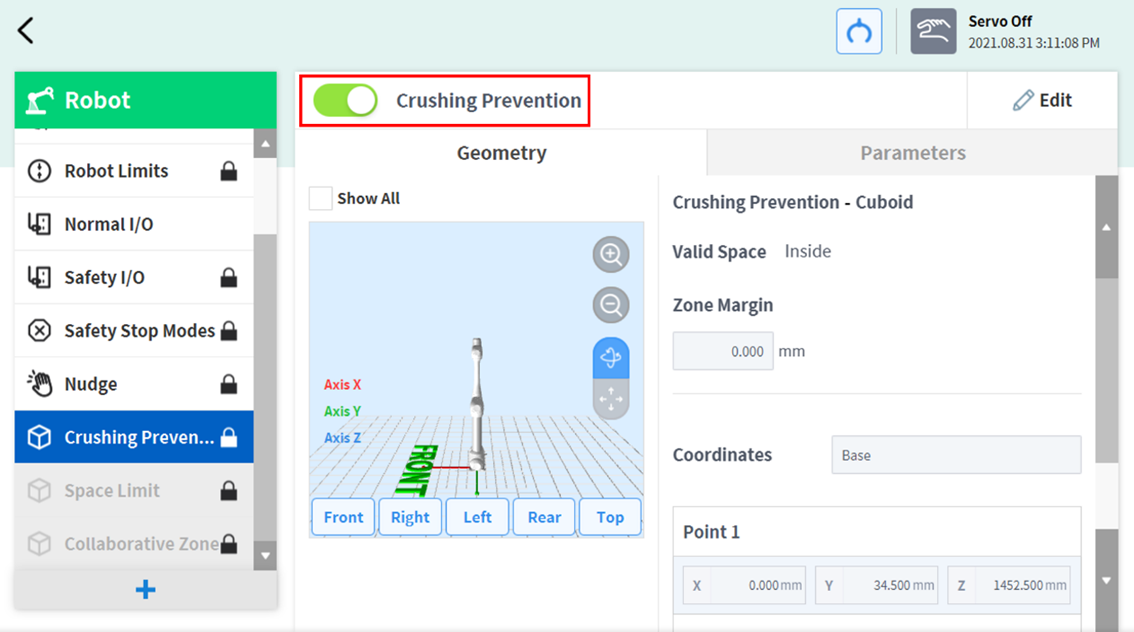Switch to the Parameters tab
Screen dimensions: 1134x632
coord(912,153)
